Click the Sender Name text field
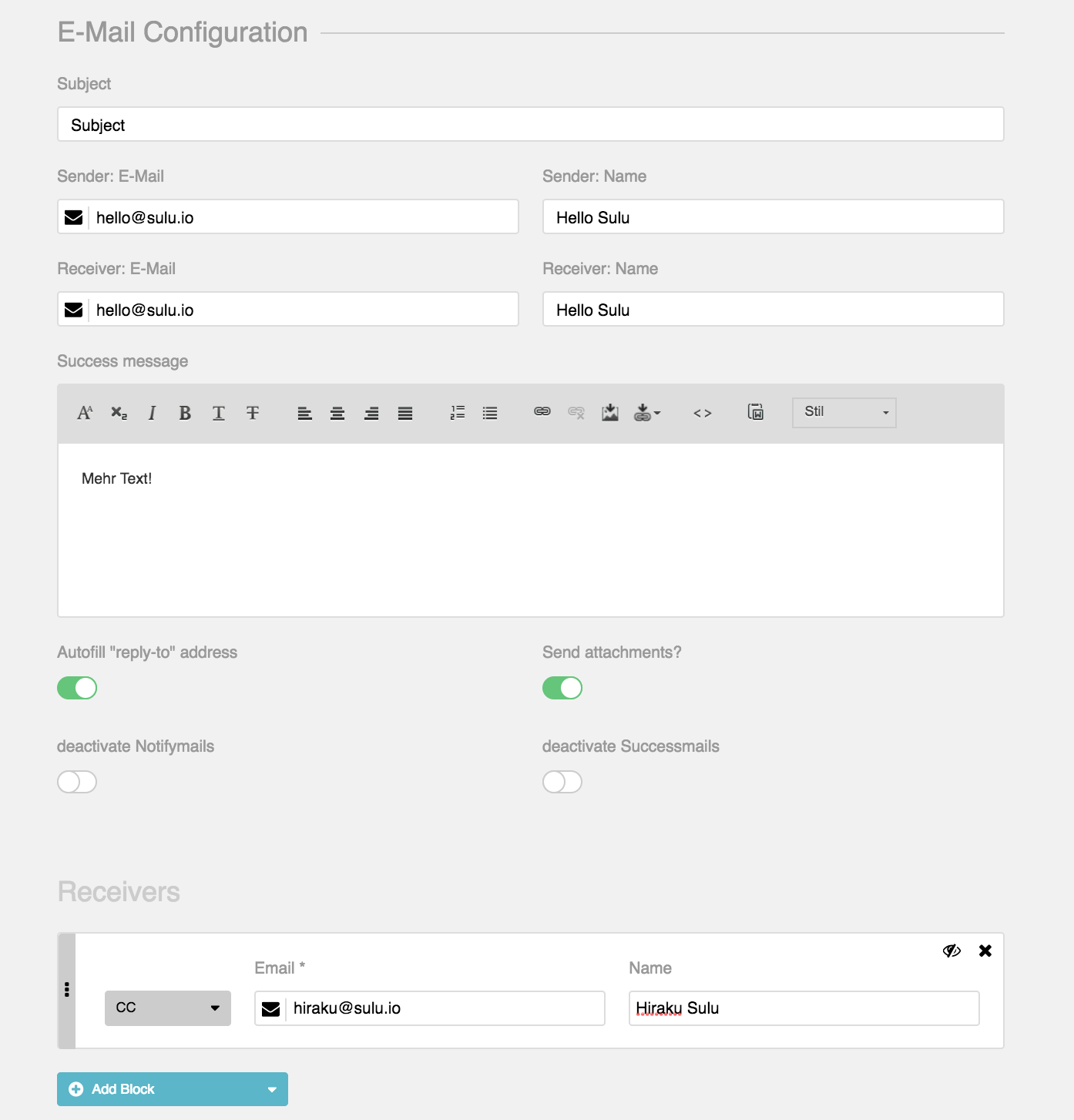 (773, 217)
